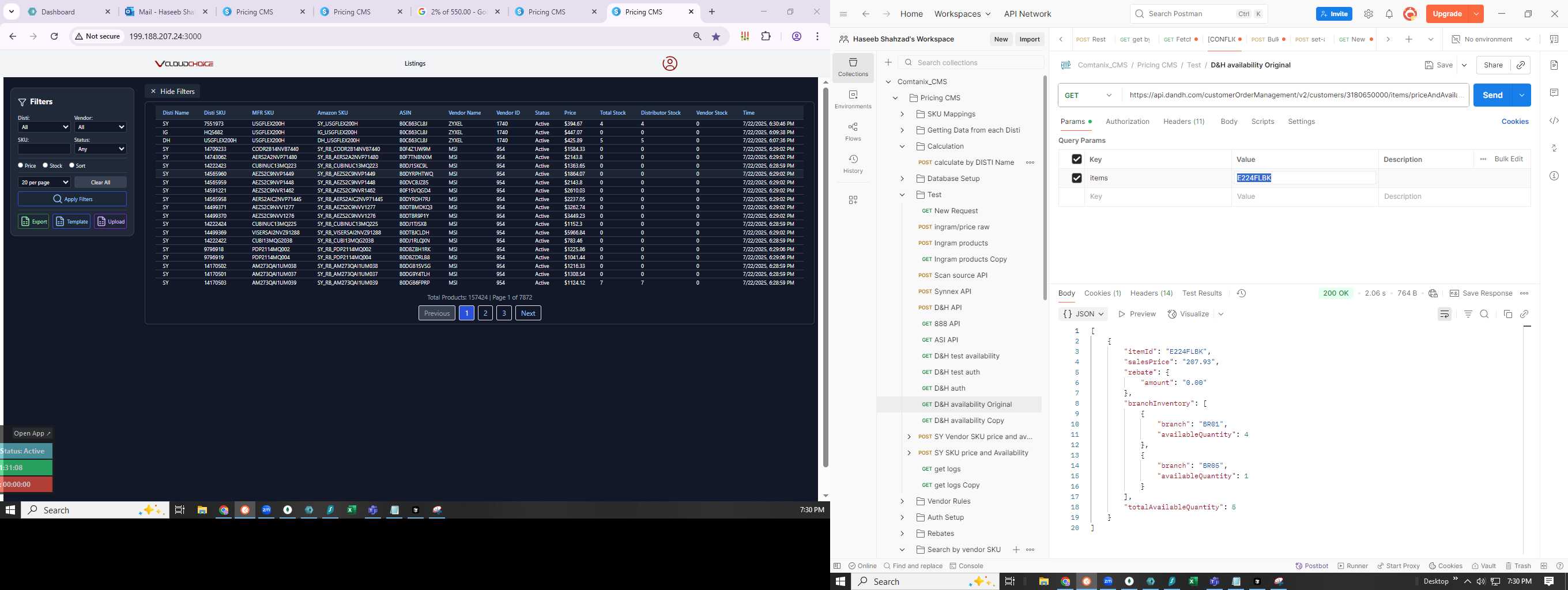Click the Send request button

click(1492, 95)
